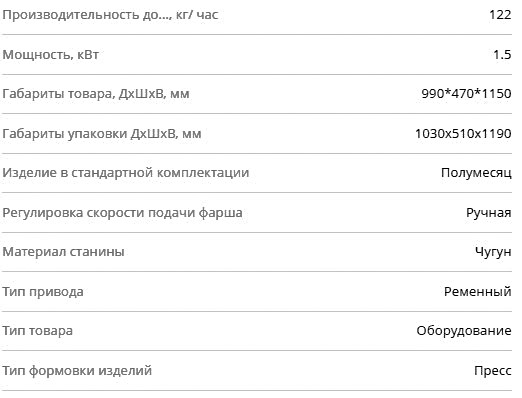Screen dimensions: 522x398
Task: Click the 'Производительность до..., кг/час' label
Action: pyautogui.click(x=110, y=15)
